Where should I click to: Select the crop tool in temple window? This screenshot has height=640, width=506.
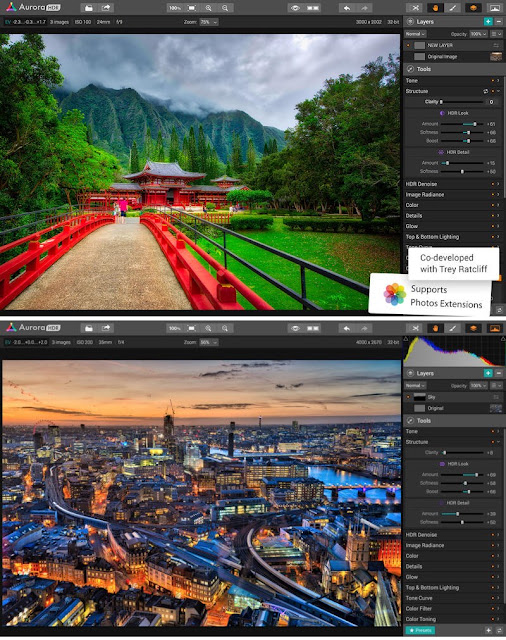tap(415, 8)
